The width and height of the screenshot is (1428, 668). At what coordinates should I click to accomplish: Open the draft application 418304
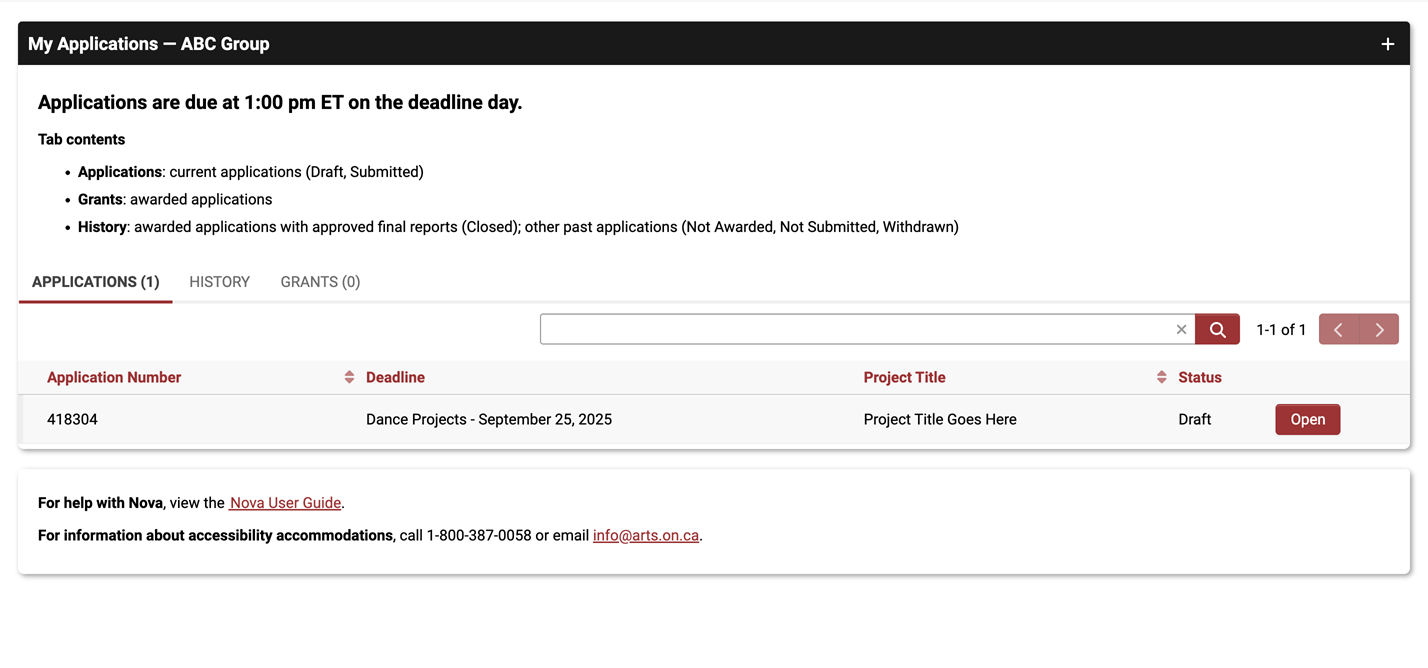pyautogui.click(x=1307, y=420)
